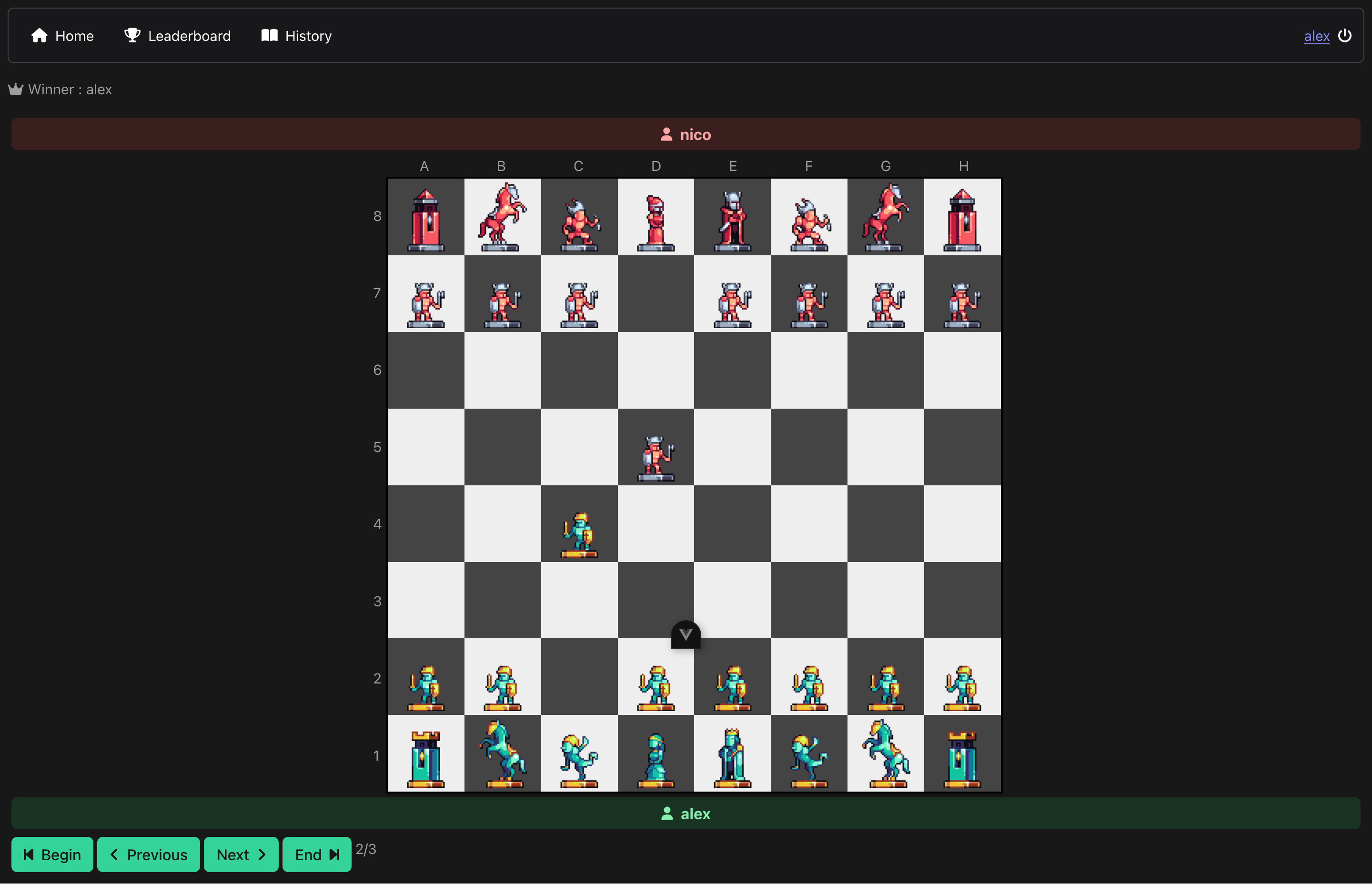
Task: Open the Leaderboard page
Action: 177,36
